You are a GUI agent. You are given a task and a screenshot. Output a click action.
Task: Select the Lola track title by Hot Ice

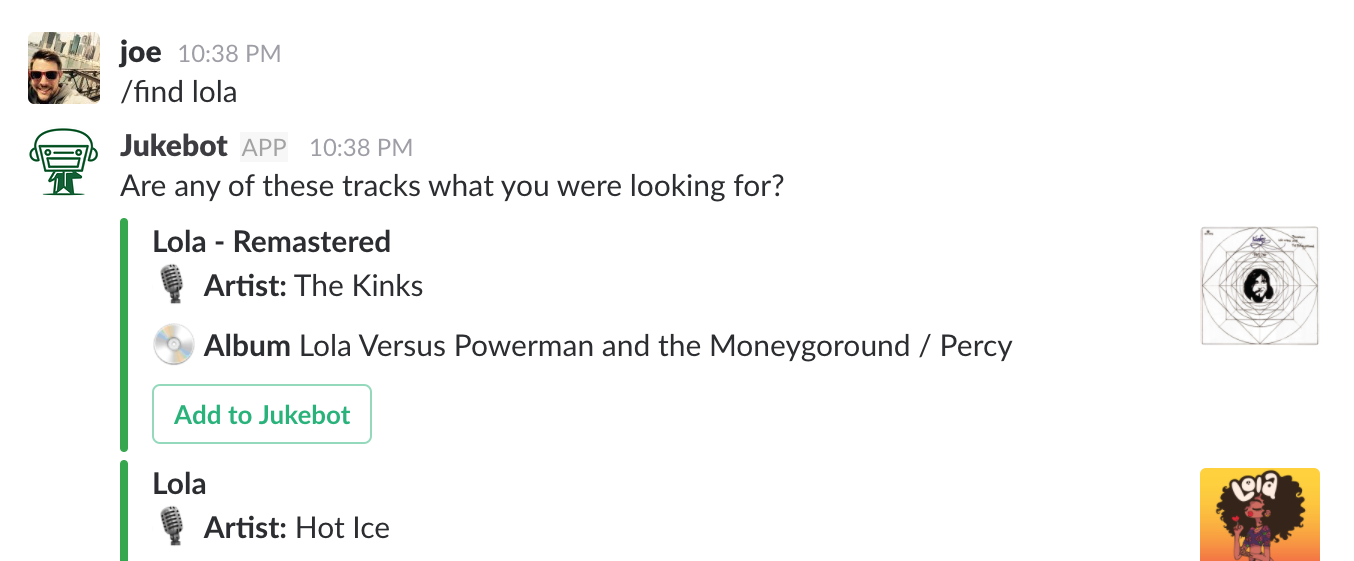[x=180, y=483]
